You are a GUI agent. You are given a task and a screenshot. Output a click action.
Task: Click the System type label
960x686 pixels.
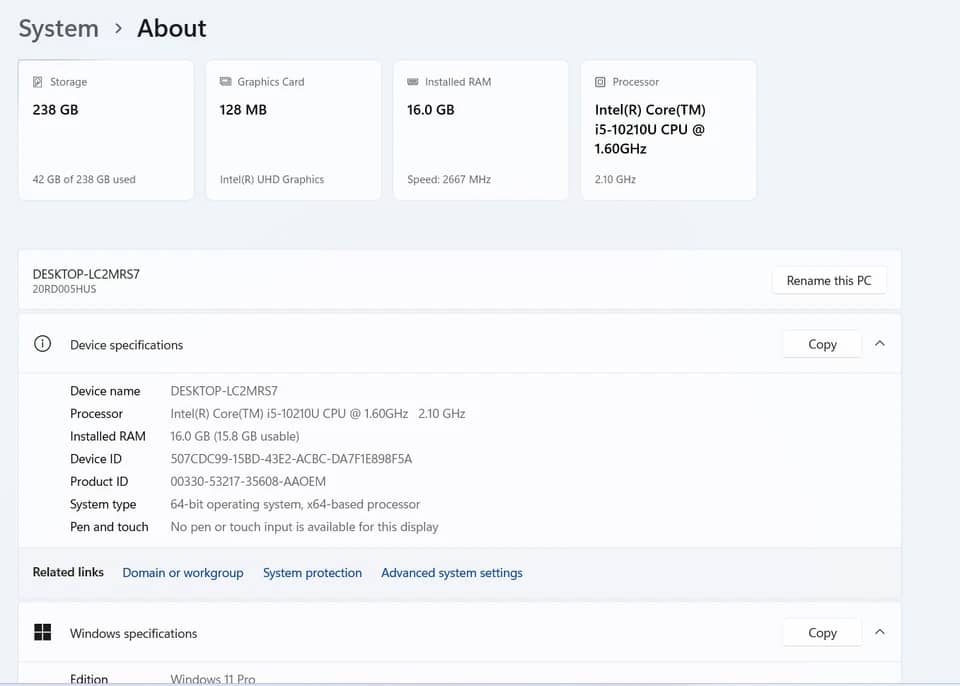point(103,504)
